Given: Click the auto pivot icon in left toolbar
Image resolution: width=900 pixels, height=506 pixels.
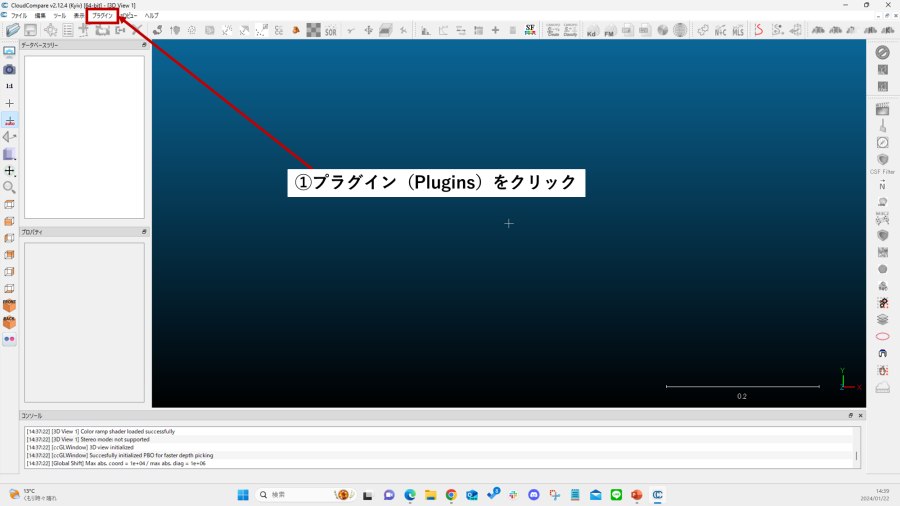Looking at the screenshot, I should tap(9, 120).
